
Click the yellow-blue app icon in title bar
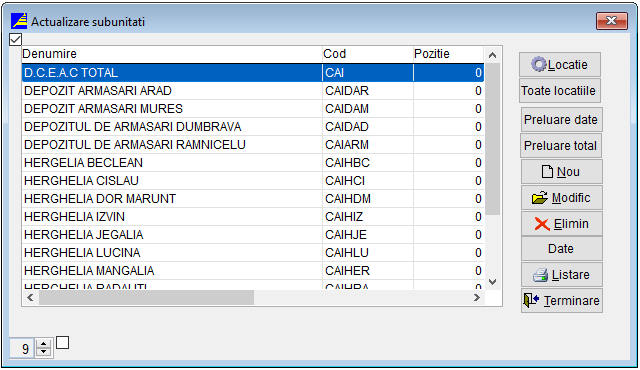19,21
